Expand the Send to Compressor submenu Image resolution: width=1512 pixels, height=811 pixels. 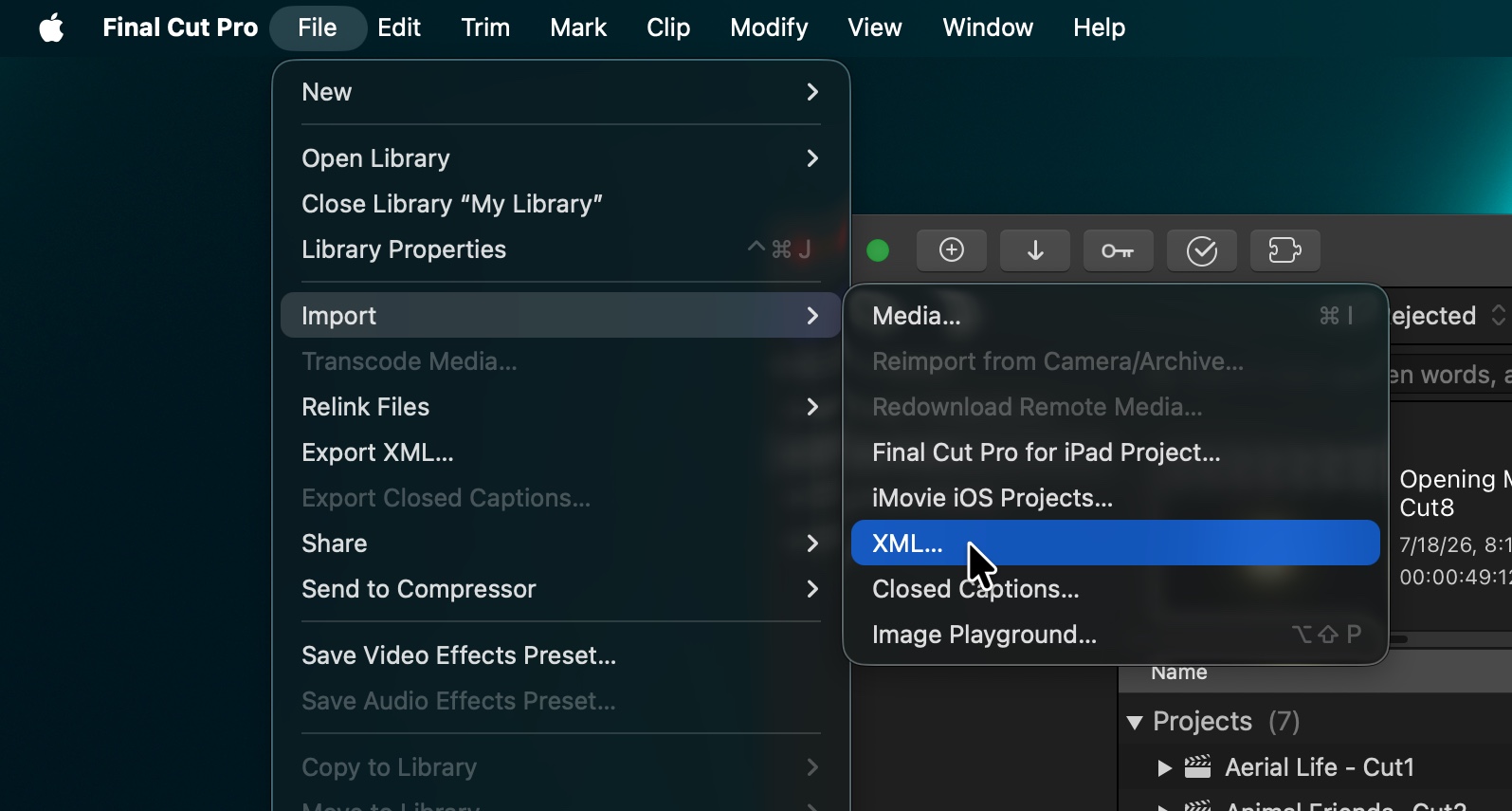coord(561,589)
